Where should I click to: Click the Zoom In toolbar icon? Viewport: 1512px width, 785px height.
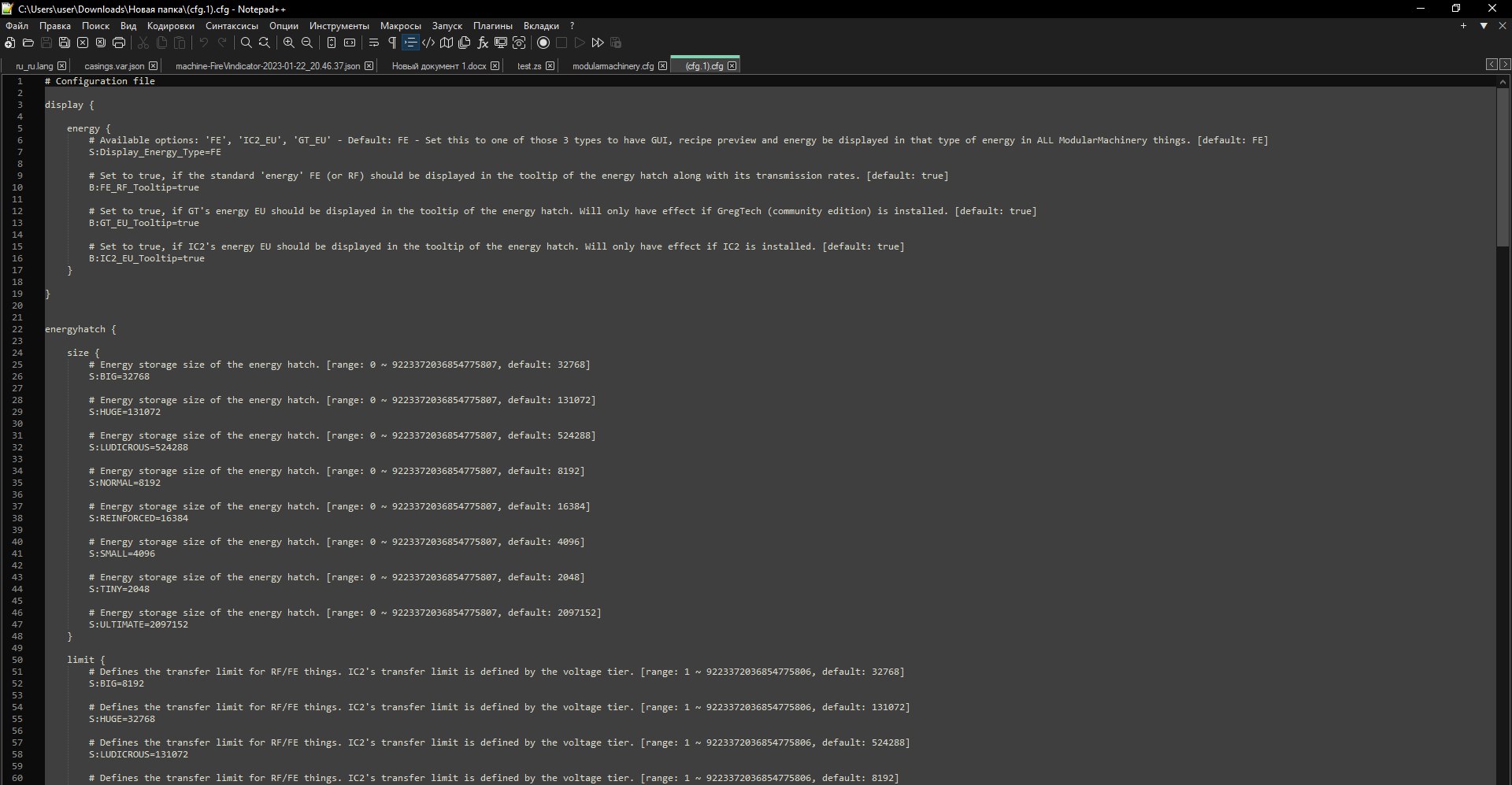coord(289,43)
